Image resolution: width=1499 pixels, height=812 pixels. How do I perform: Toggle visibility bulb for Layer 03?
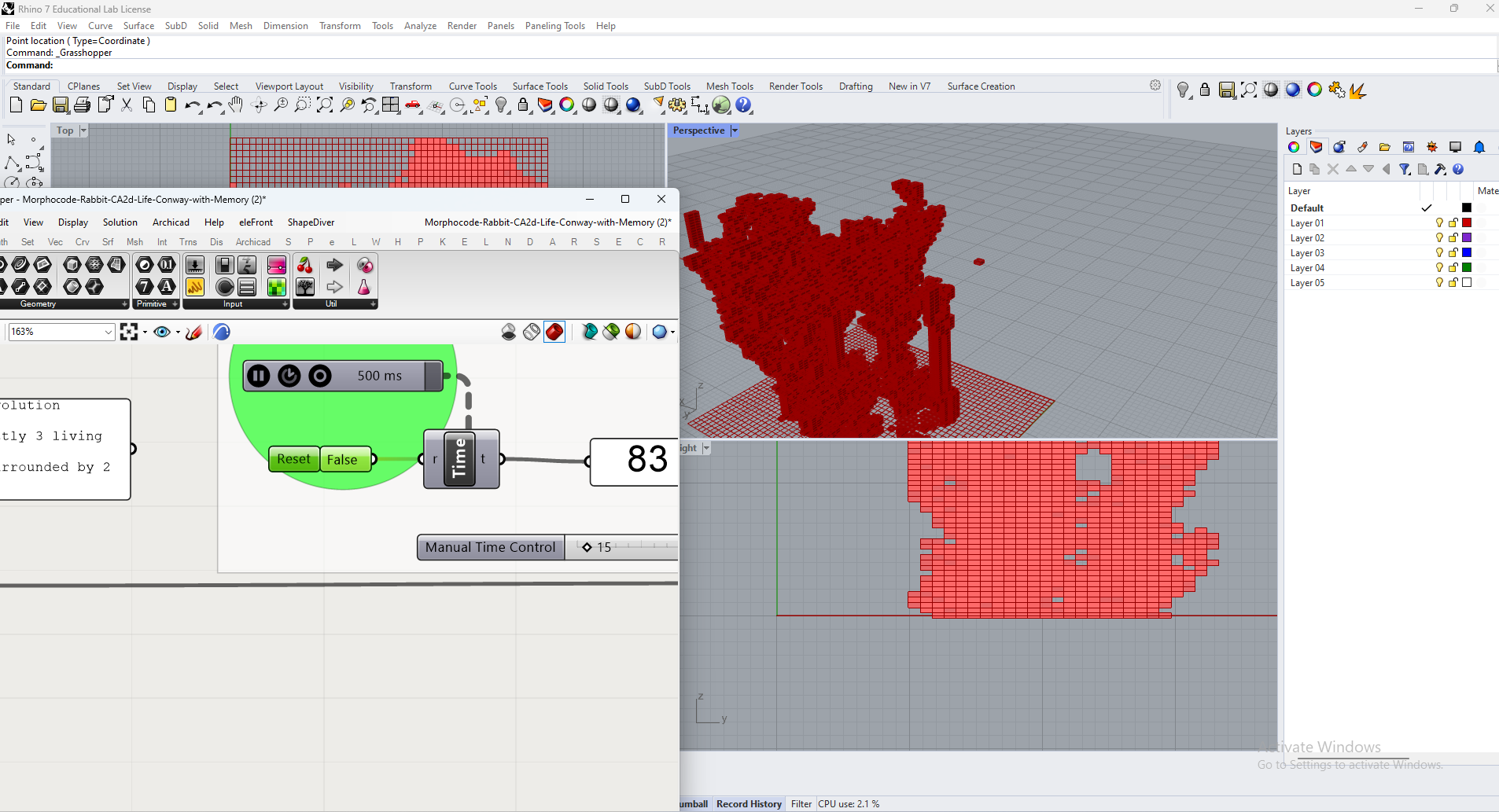click(x=1439, y=253)
